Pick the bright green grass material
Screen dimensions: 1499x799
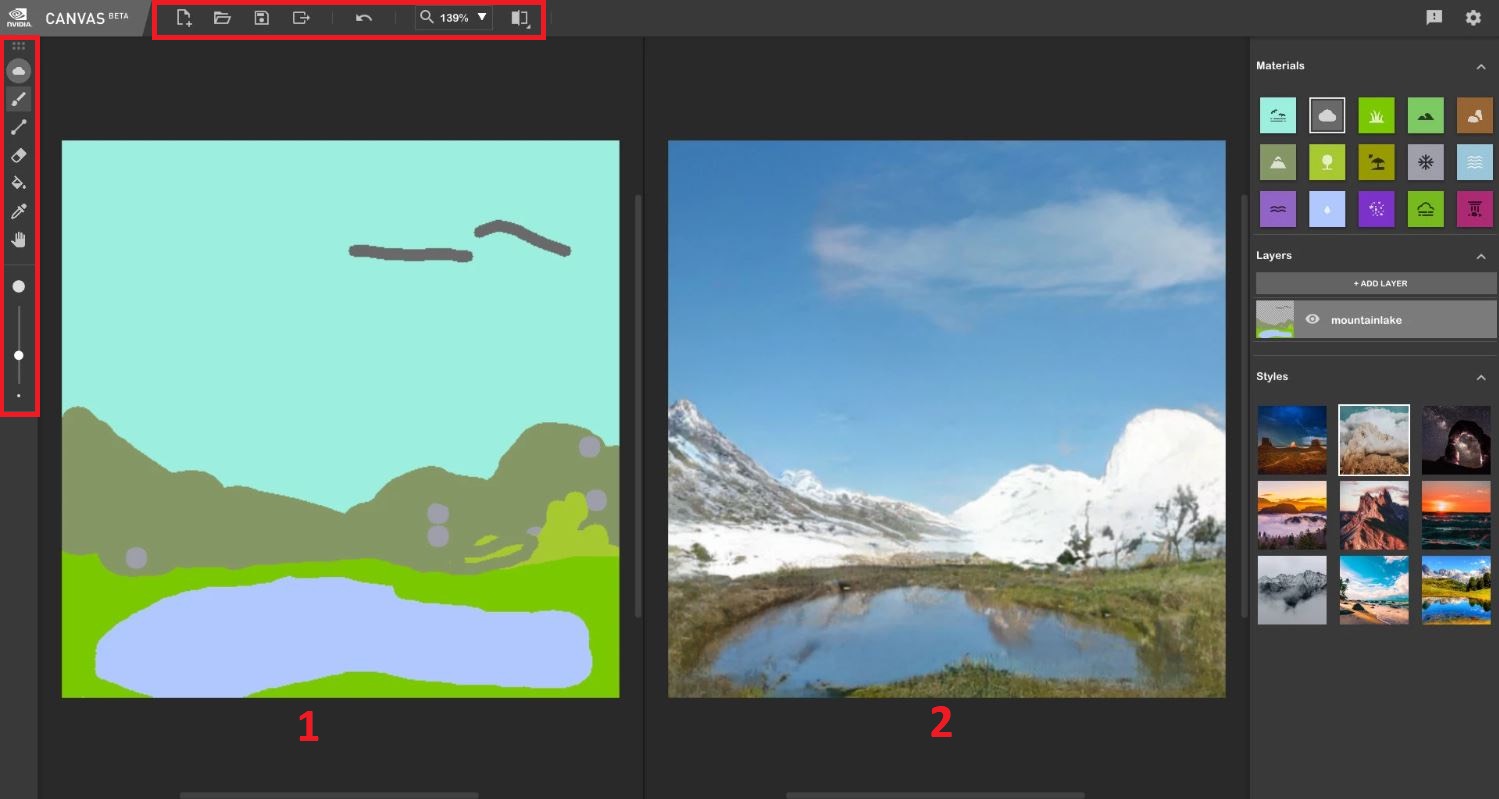[x=1376, y=115]
